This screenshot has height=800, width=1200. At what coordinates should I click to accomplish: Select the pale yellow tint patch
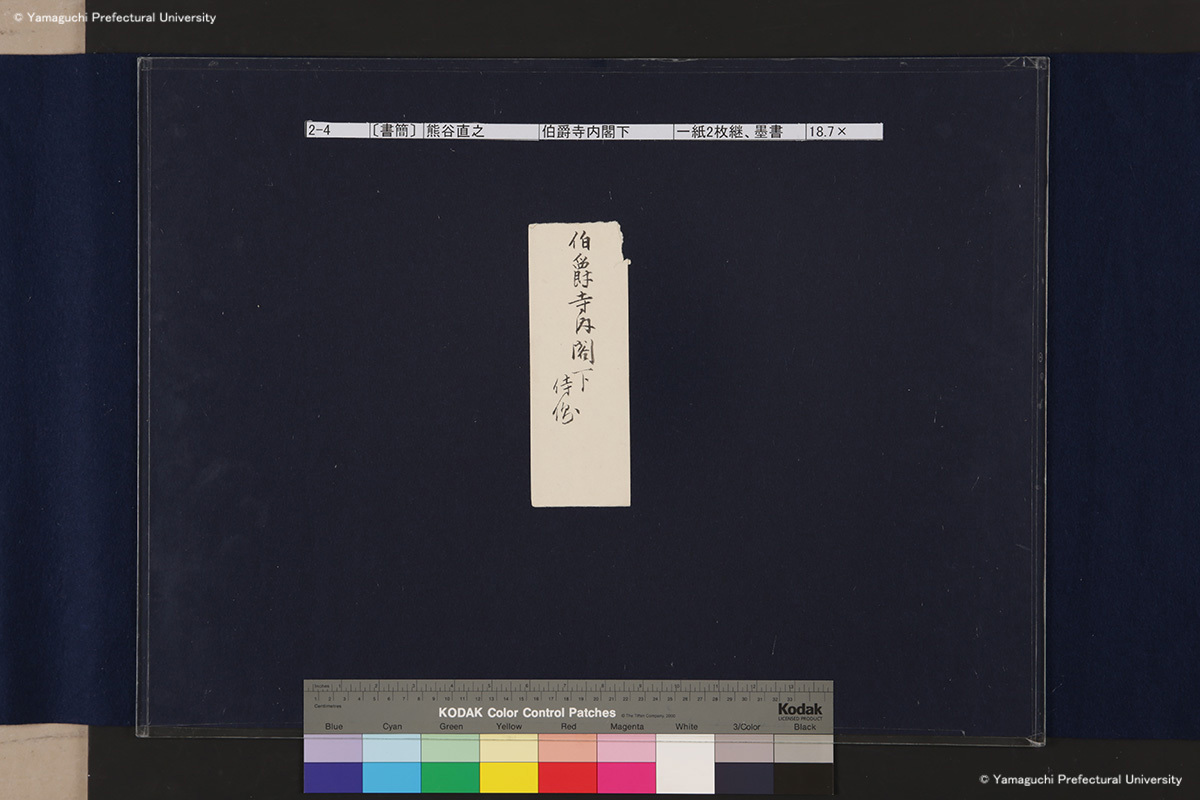click(x=509, y=748)
